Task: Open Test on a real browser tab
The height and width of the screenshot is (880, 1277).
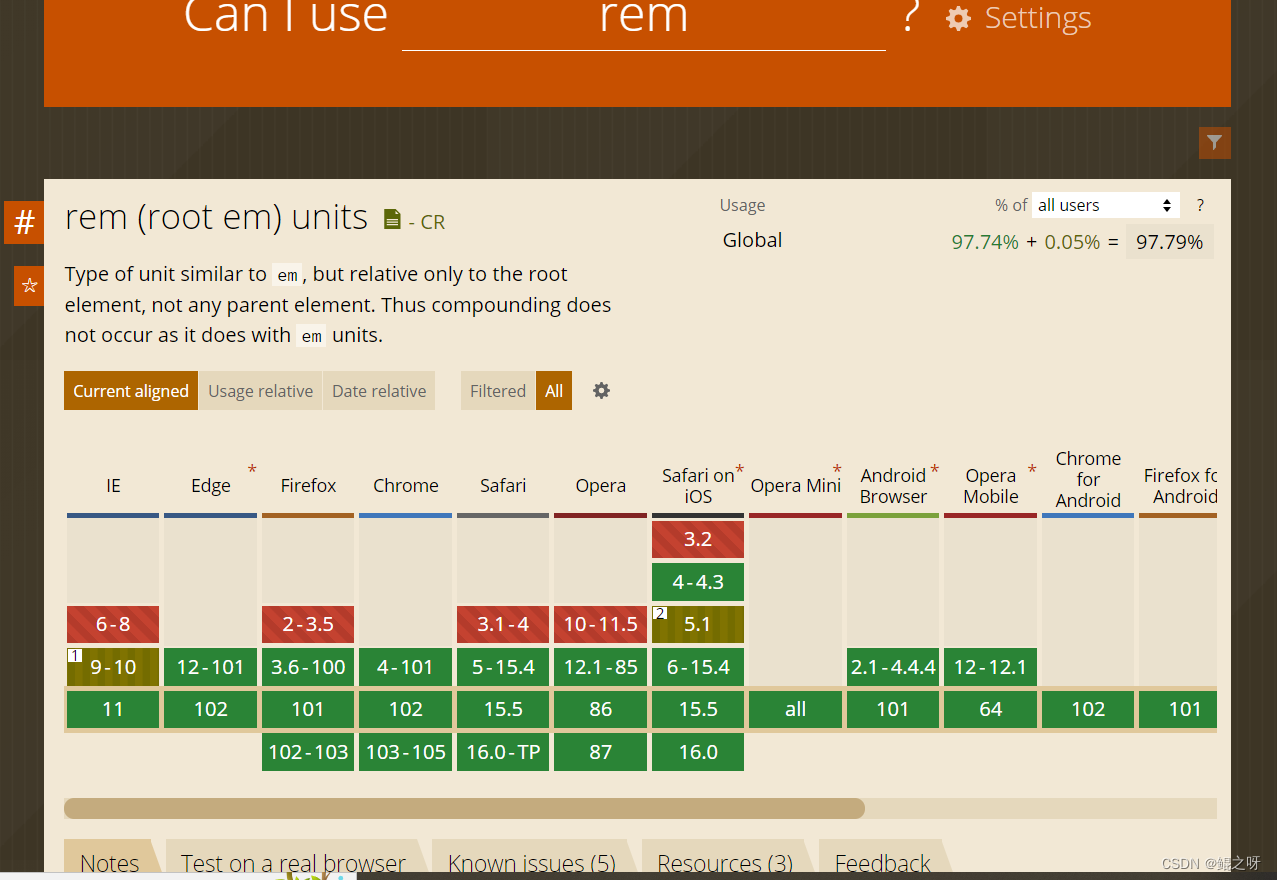Action: click(x=293, y=862)
